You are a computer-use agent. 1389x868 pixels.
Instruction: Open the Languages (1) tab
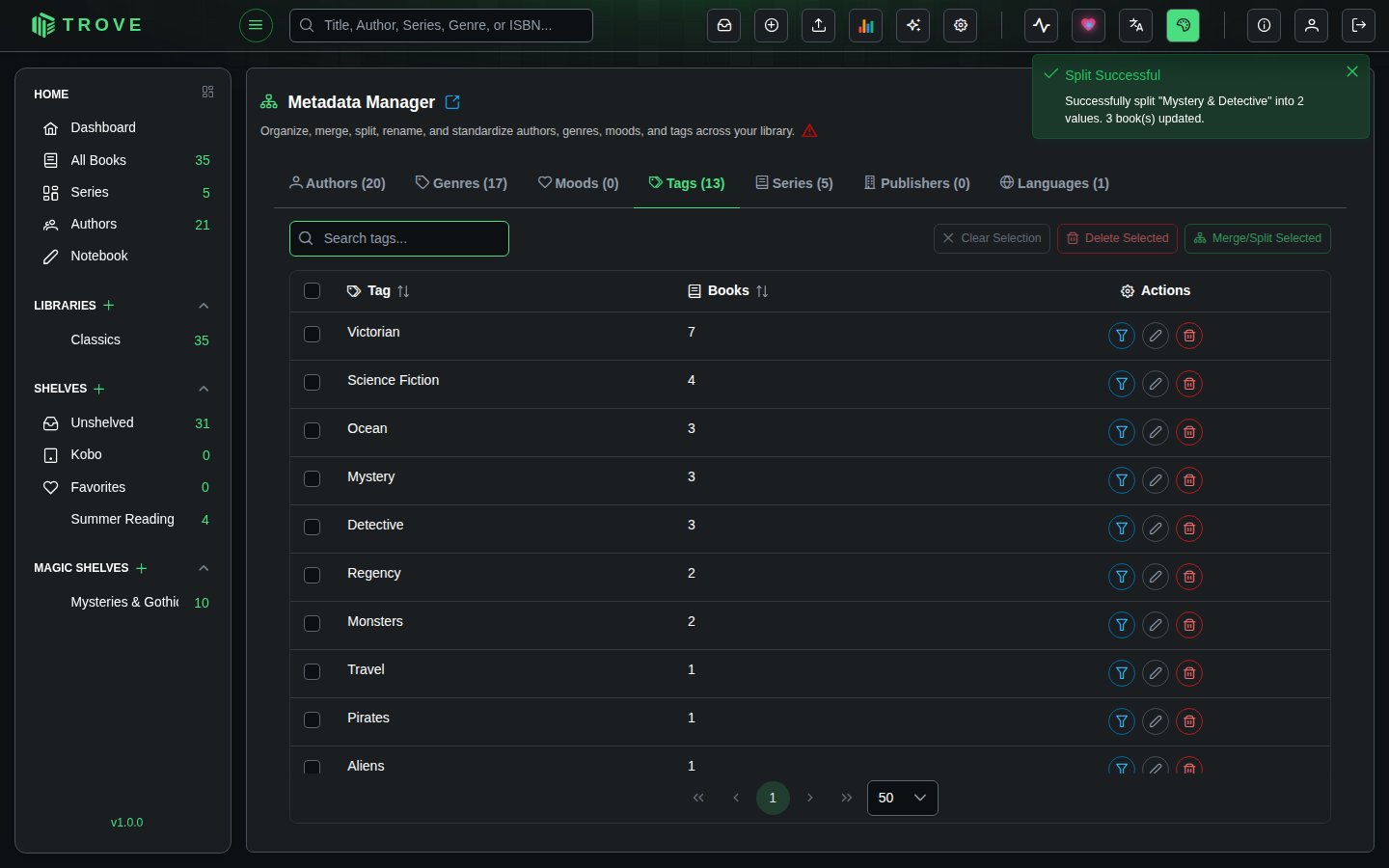(x=1054, y=183)
